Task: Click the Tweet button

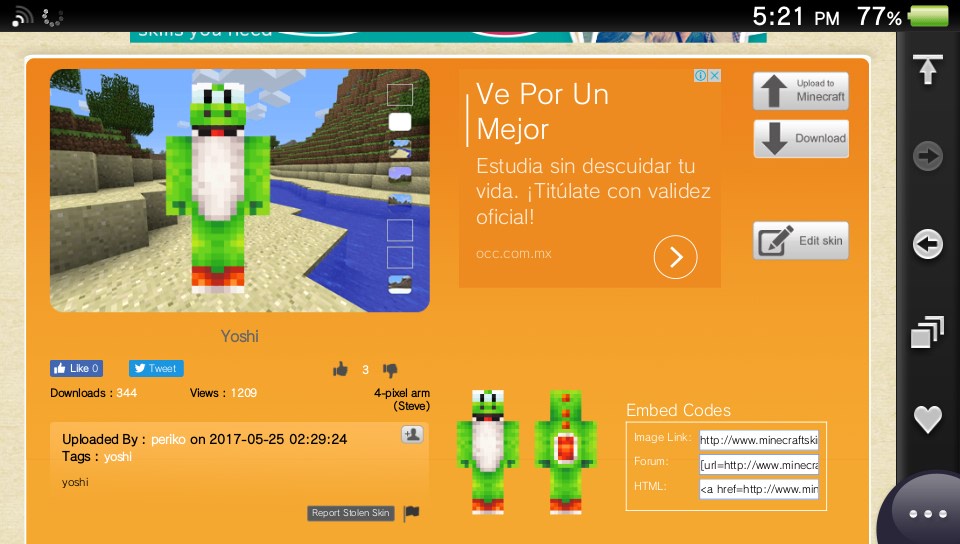Action: [156, 368]
